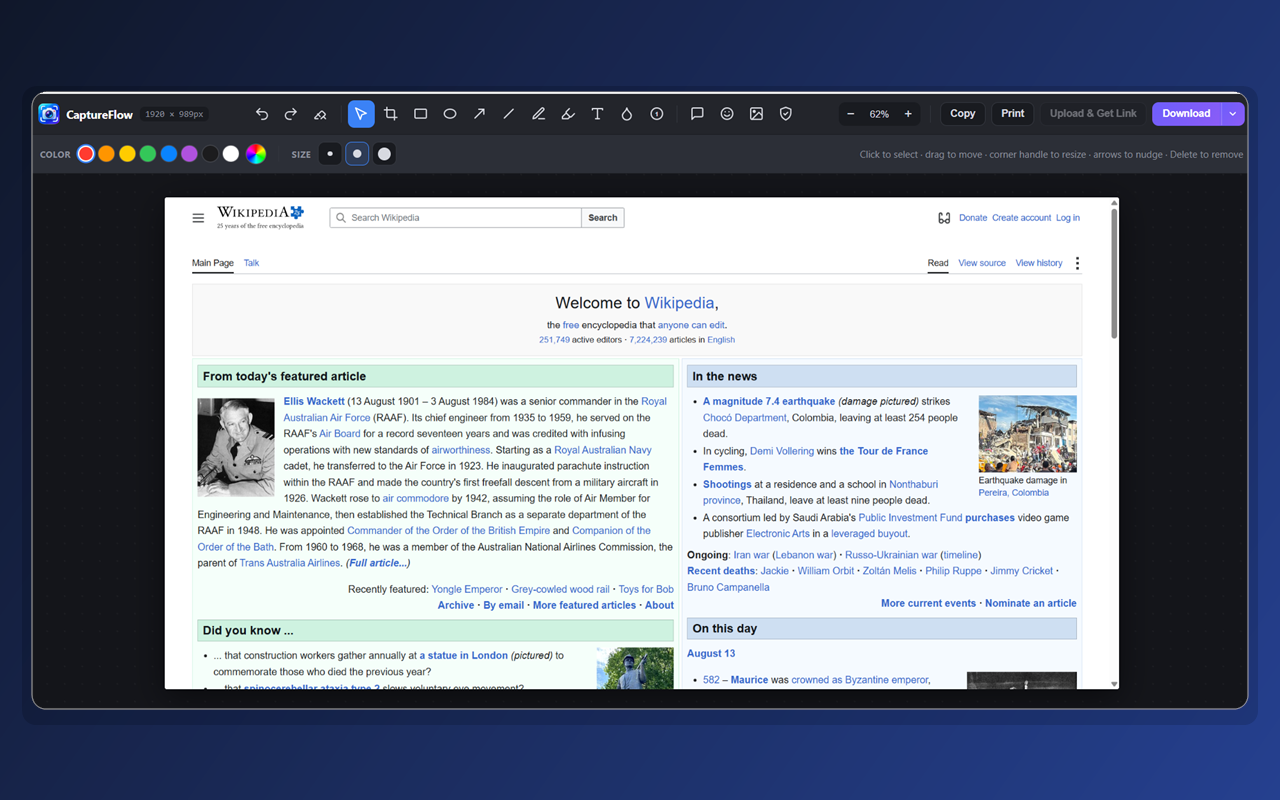The height and width of the screenshot is (800, 1280).
Task: Select the Arrow tool
Action: 479,114
